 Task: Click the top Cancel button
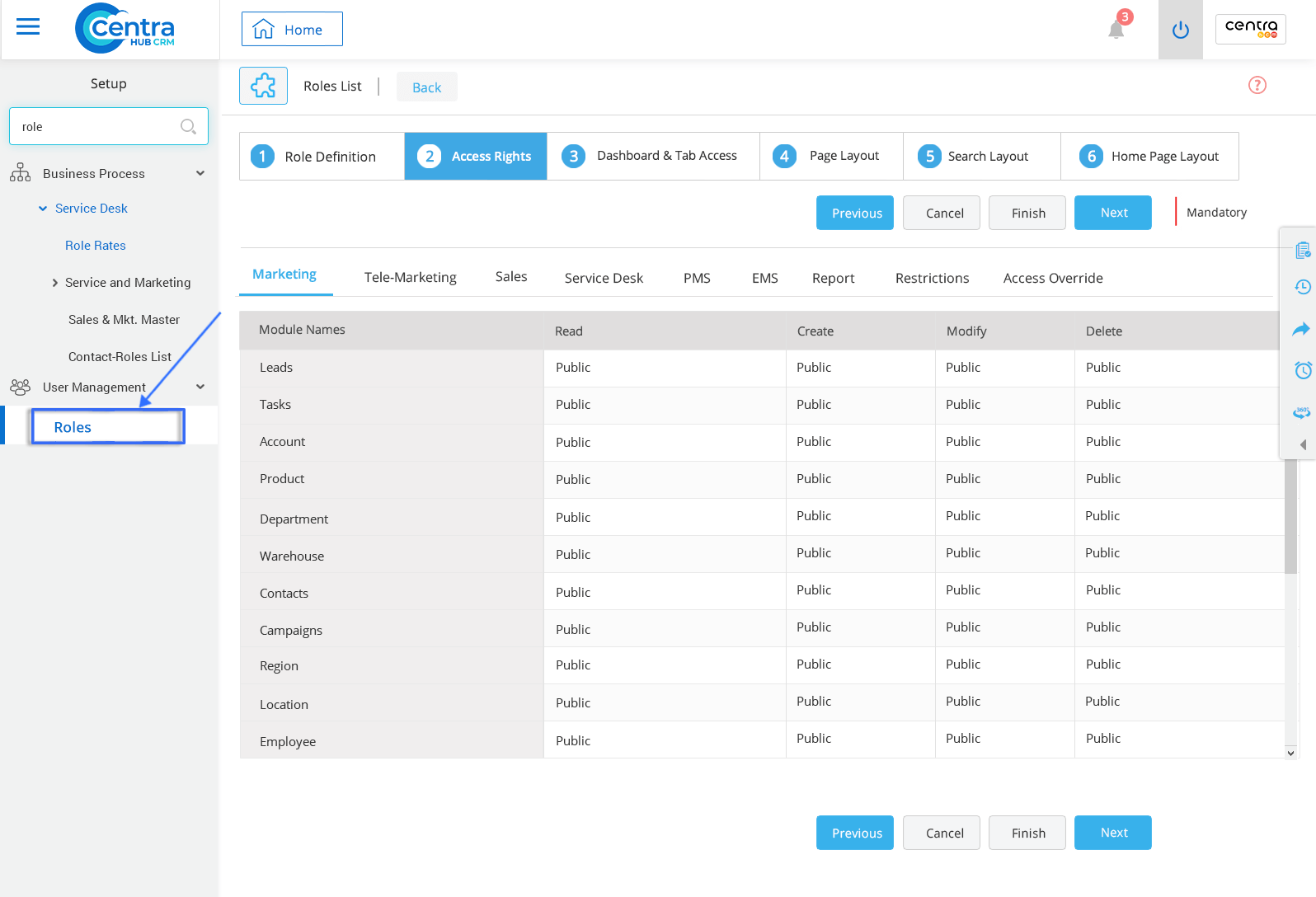click(x=942, y=213)
